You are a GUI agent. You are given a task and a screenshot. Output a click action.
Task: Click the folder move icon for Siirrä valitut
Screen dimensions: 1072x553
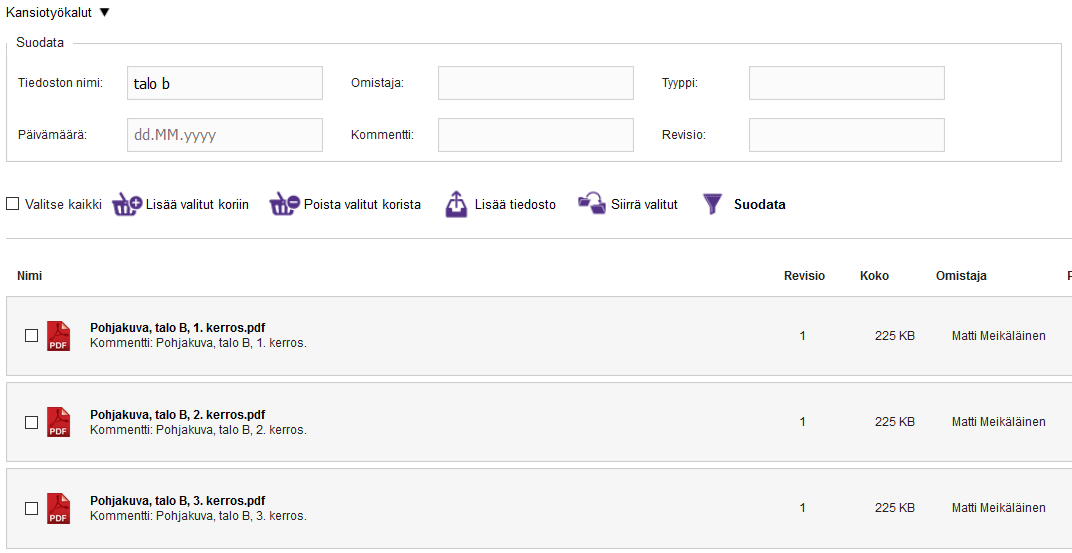point(592,204)
